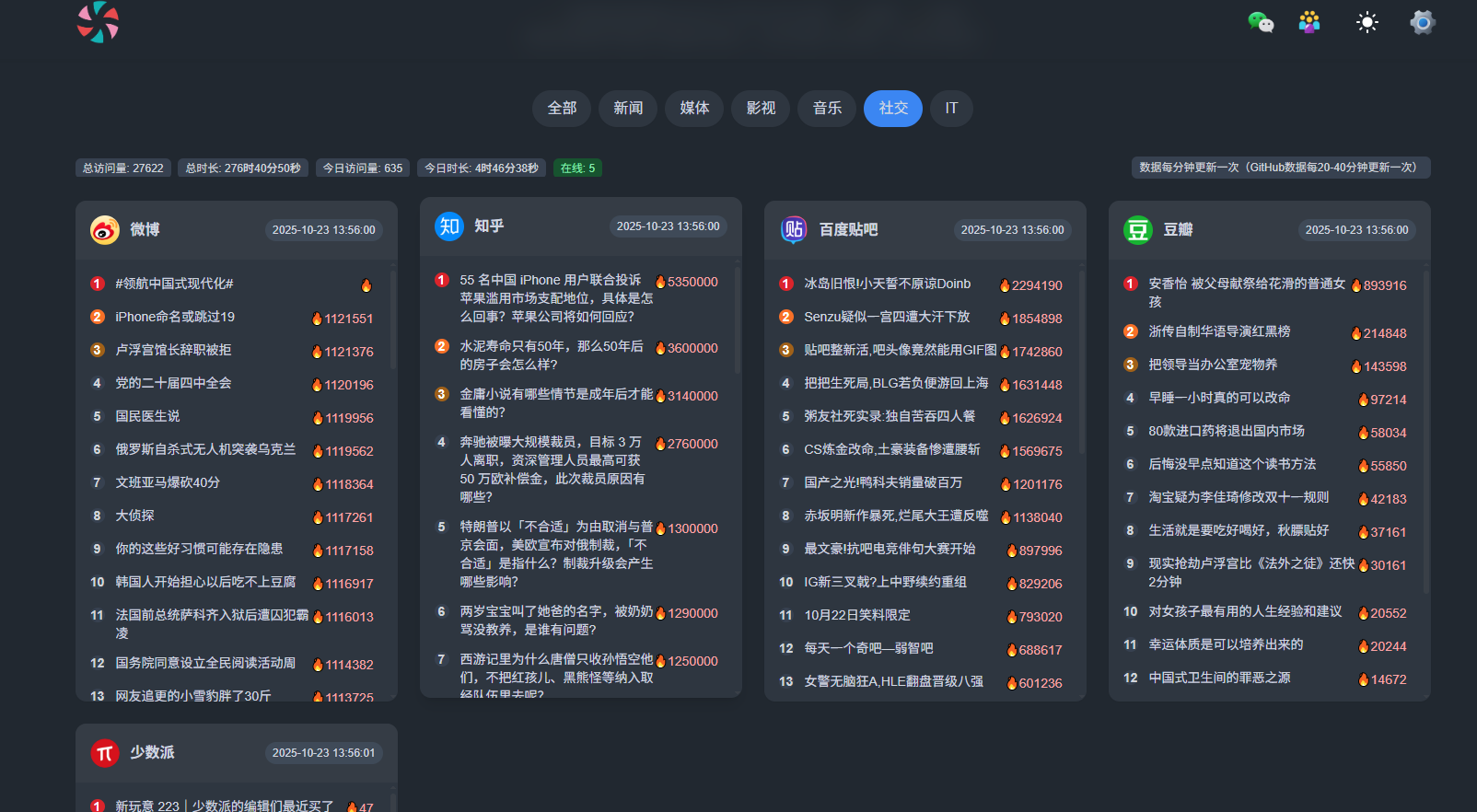Viewport: 1477px width, 812px height.
Task: Click the Douban logo icon
Action: (x=1138, y=230)
